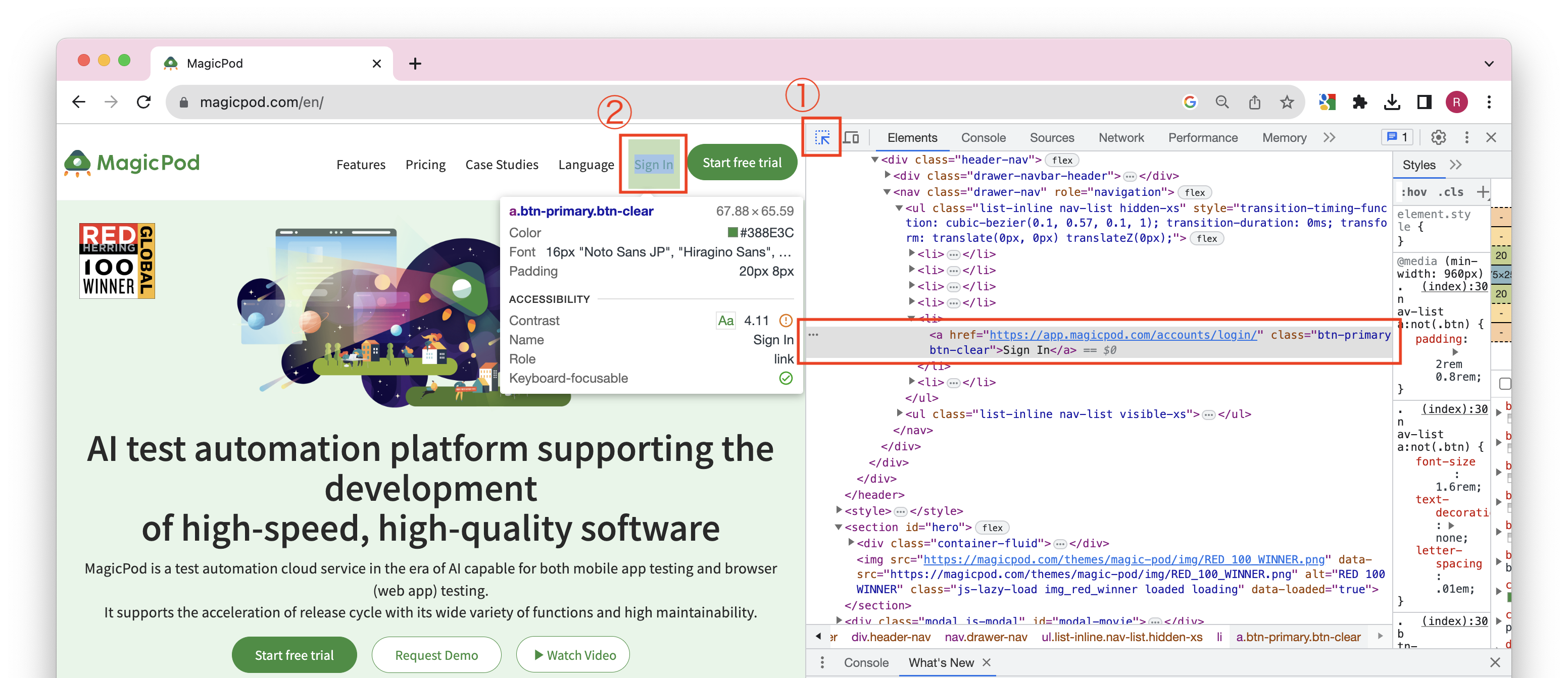This screenshot has height=678, width=1568.
Task: Open the Features nav link
Action: point(361,165)
